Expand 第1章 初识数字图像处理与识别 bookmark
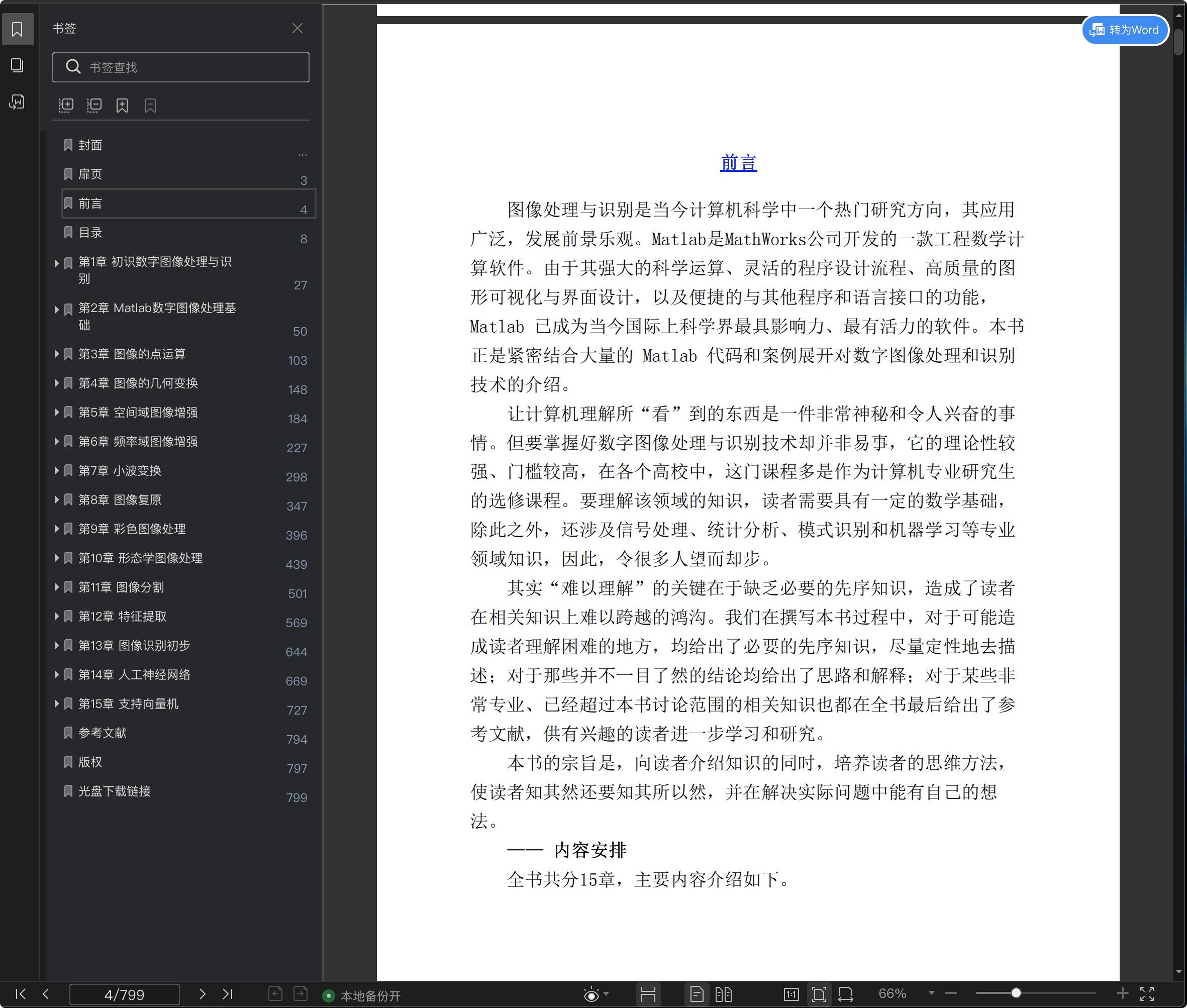The height and width of the screenshot is (1008, 1187). (57, 263)
